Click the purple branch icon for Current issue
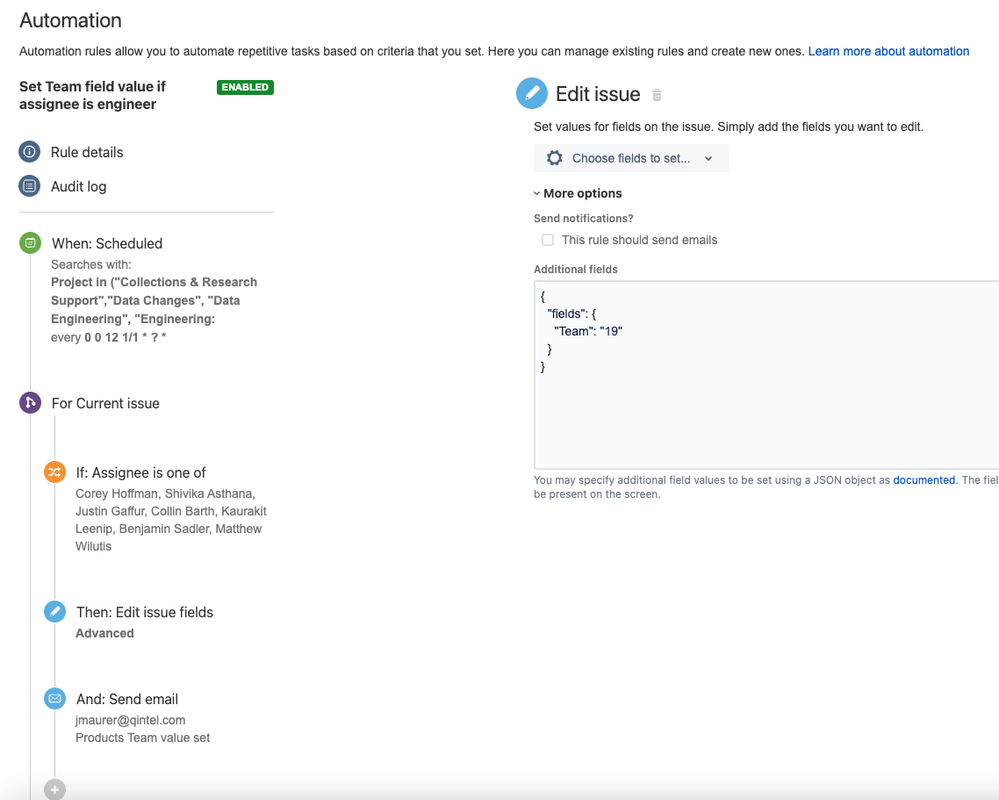This screenshot has height=800, width=999. pos(30,403)
